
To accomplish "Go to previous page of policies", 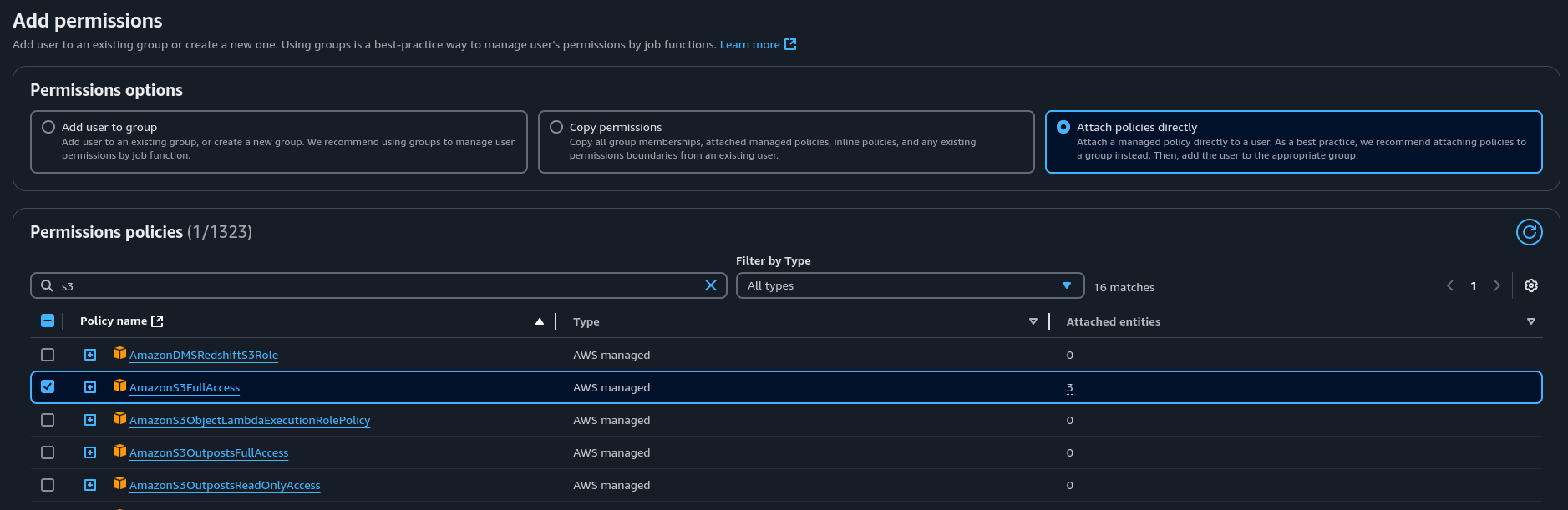I will click(x=1450, y=285).
